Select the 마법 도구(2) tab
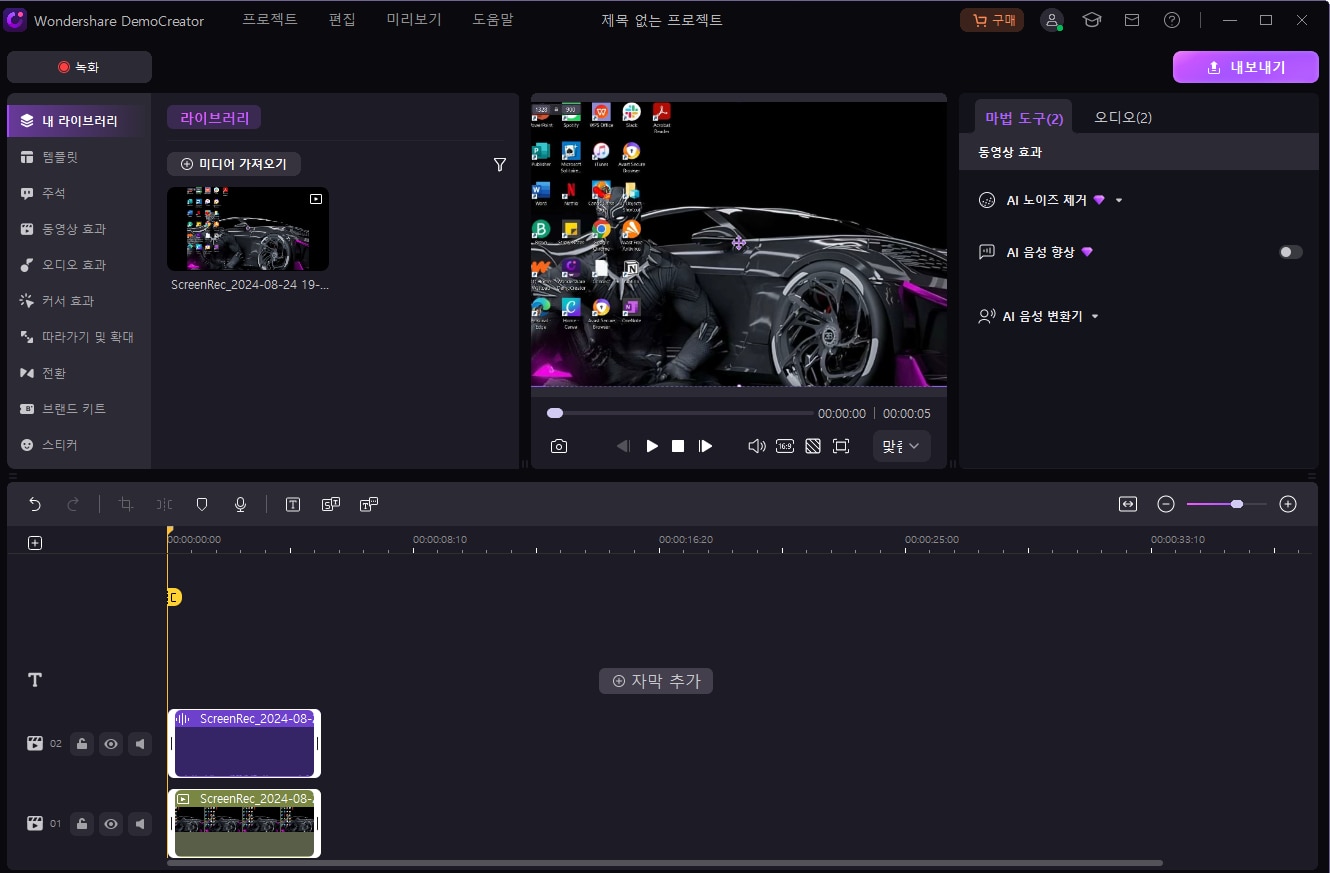Viewport: 1330px width, 873px height. click(1024, 117)
